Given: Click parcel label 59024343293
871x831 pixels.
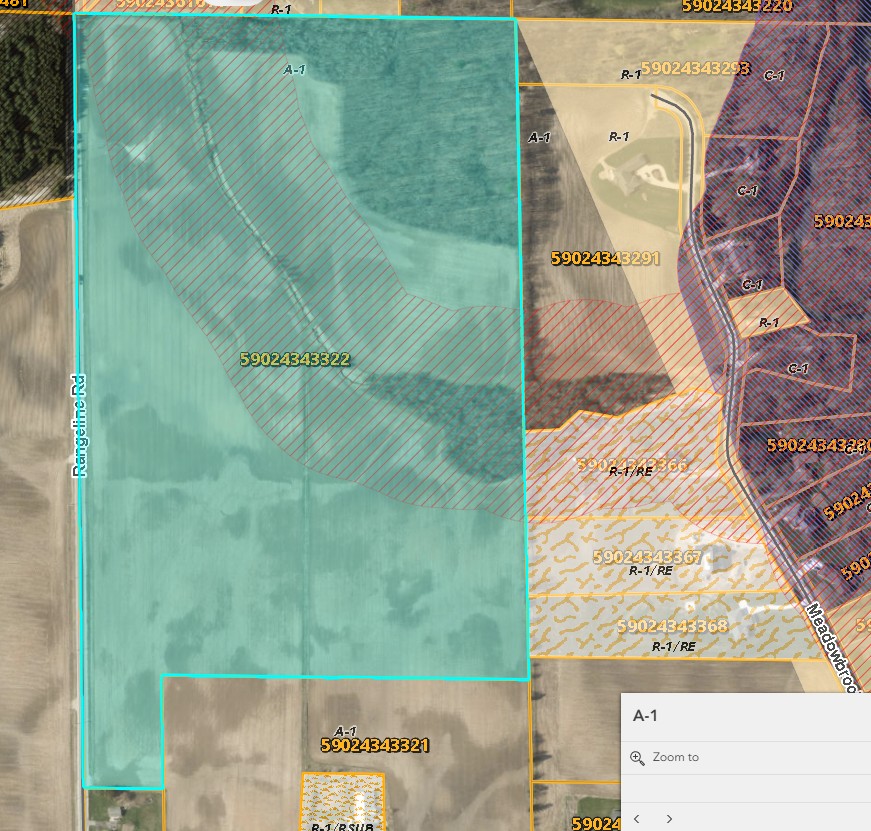Looking at the screenshot, I should pyautogui.click(x=695, y=68).
